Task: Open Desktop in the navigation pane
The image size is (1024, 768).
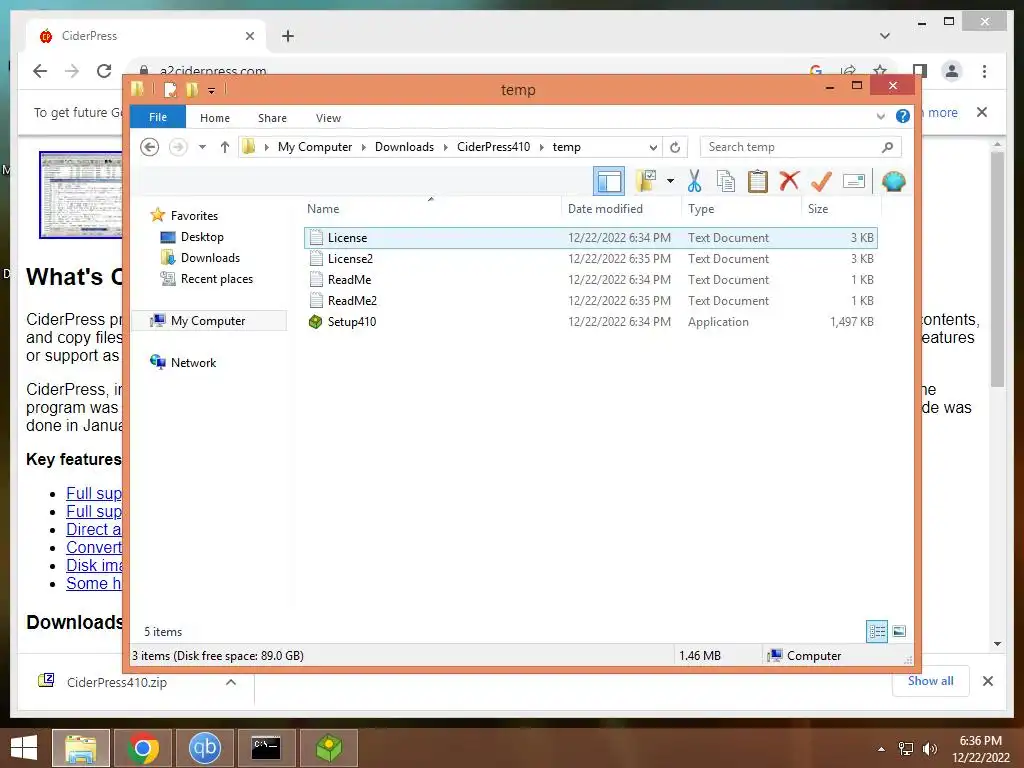Action: click(202, 236)
